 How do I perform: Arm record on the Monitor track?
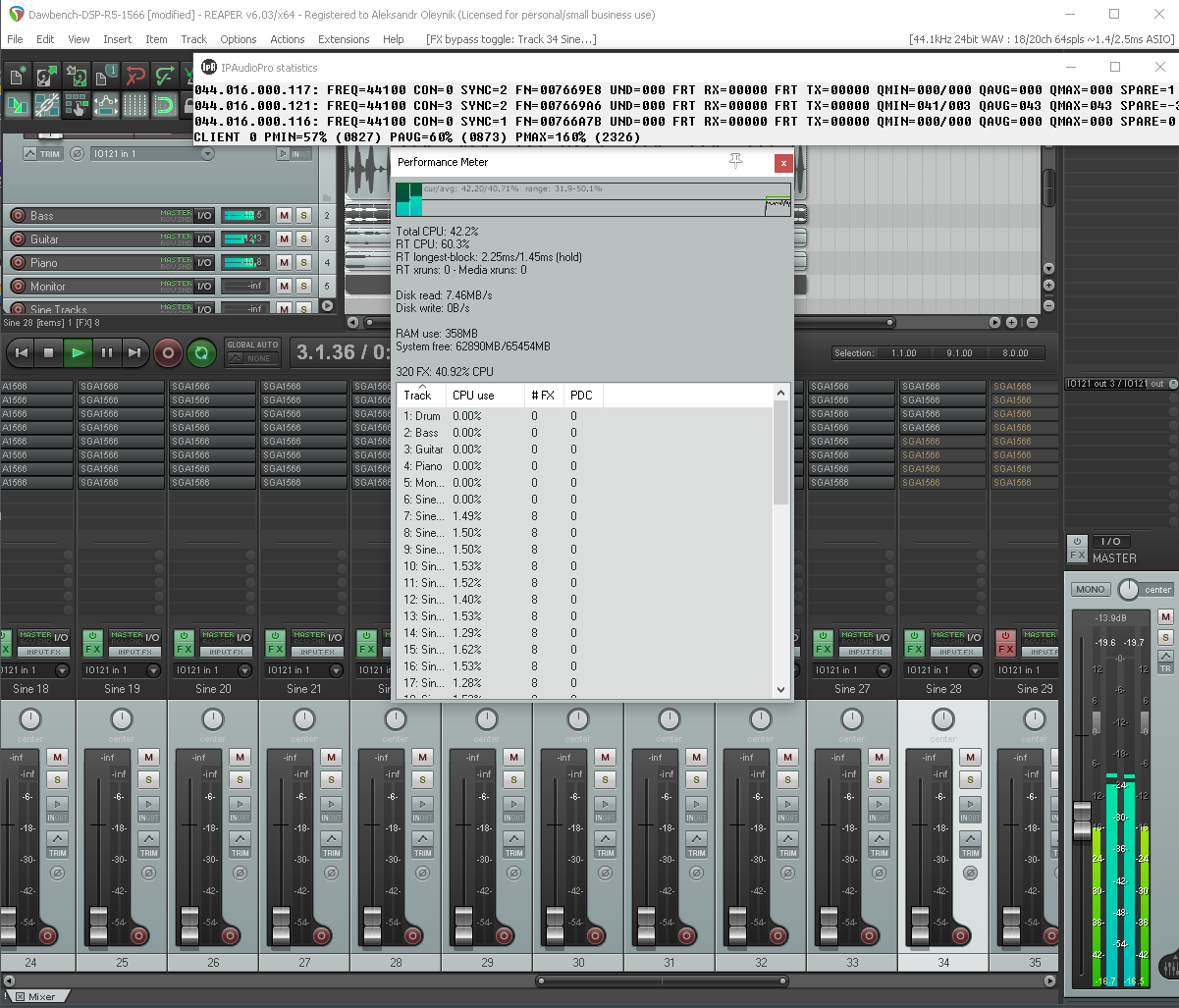click(x=18, y=287)
